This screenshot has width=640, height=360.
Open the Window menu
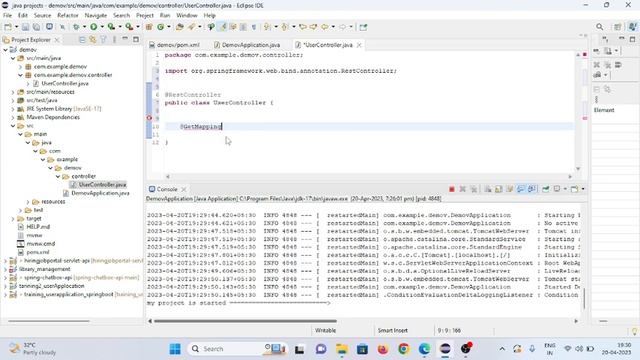[x=187, y=16]
